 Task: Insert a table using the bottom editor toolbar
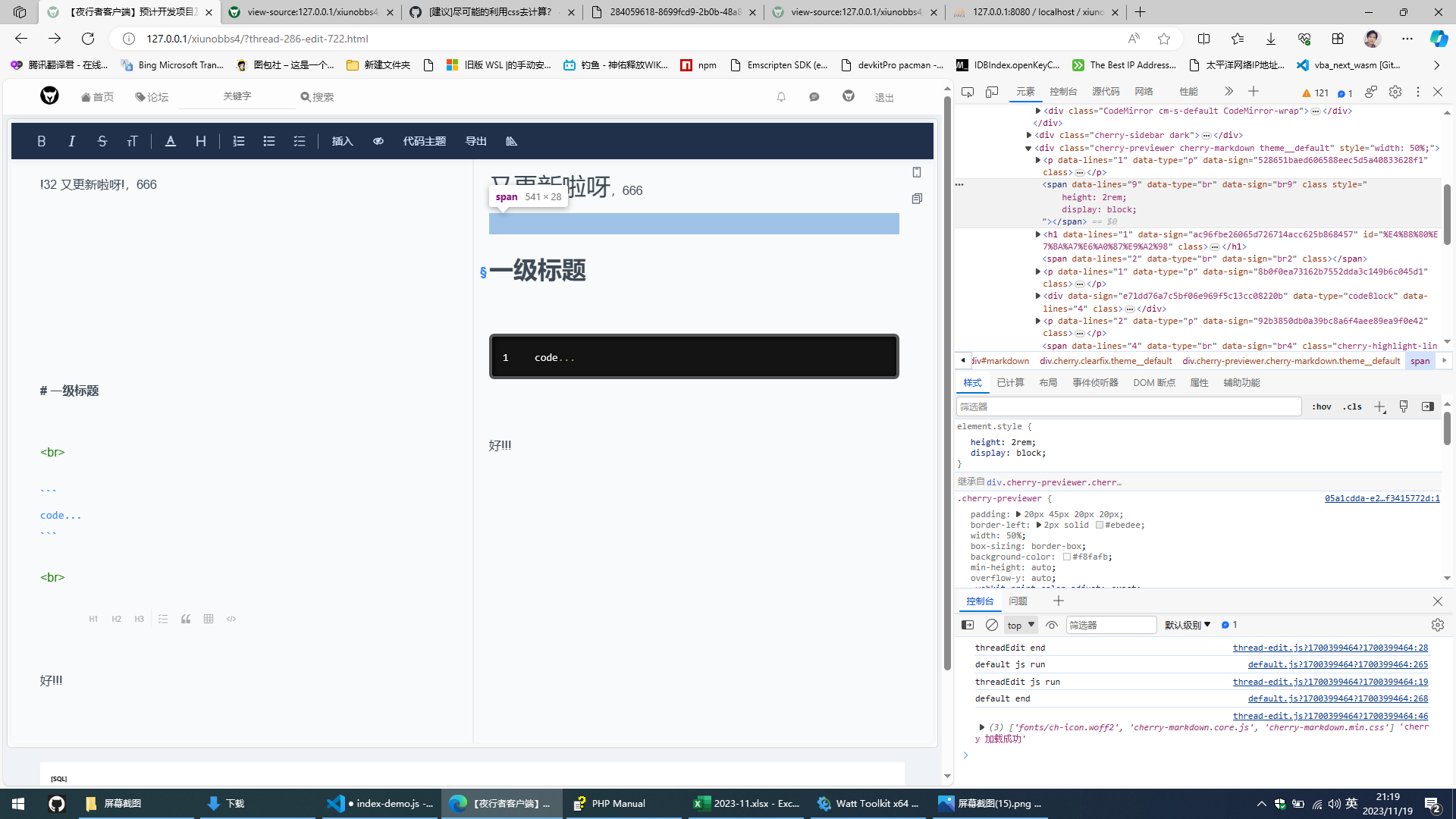[x=208, y=619]
